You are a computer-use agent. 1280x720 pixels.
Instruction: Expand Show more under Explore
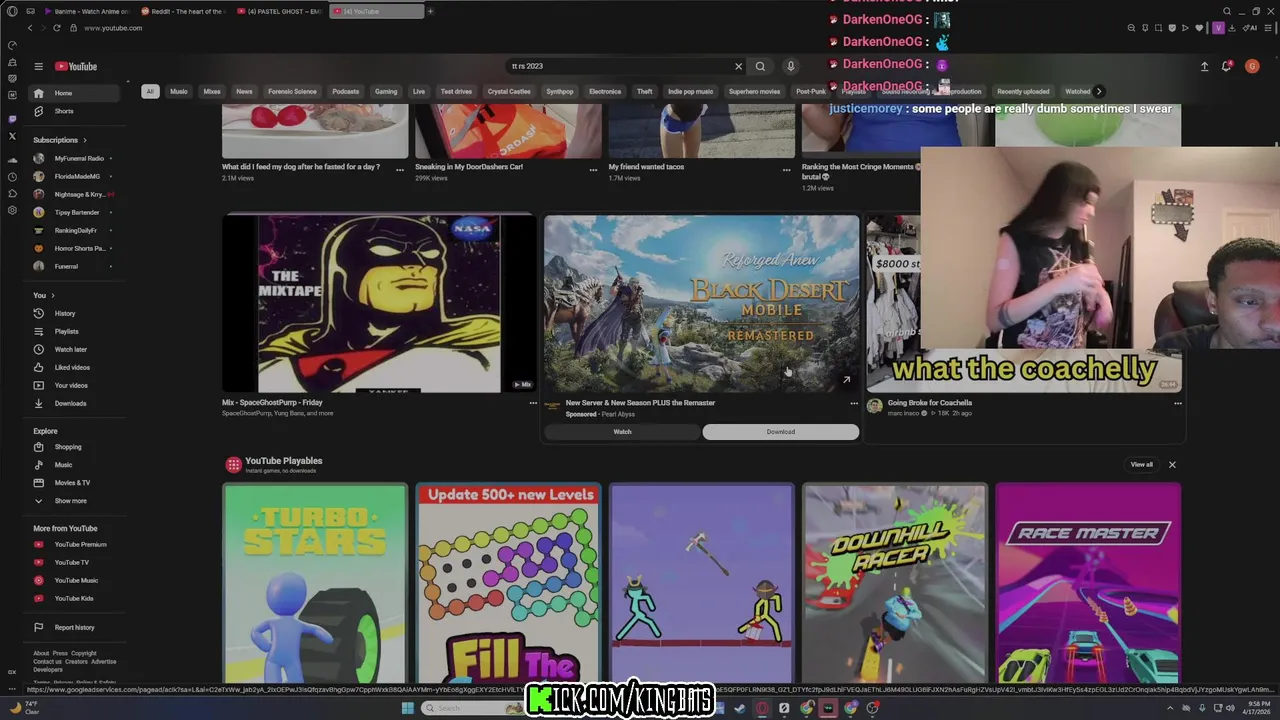click(x=74, y=501)
